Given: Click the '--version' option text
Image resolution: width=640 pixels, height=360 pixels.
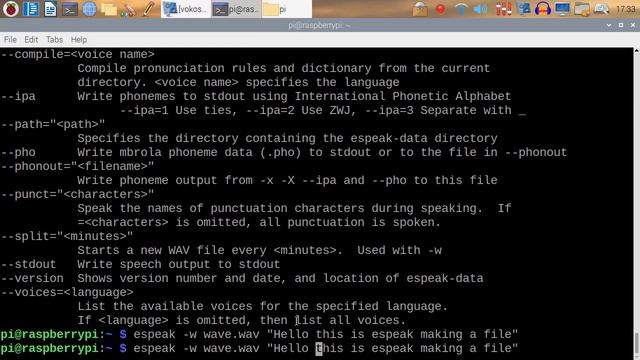Looking at the screenshot, I should pos(32,278).
